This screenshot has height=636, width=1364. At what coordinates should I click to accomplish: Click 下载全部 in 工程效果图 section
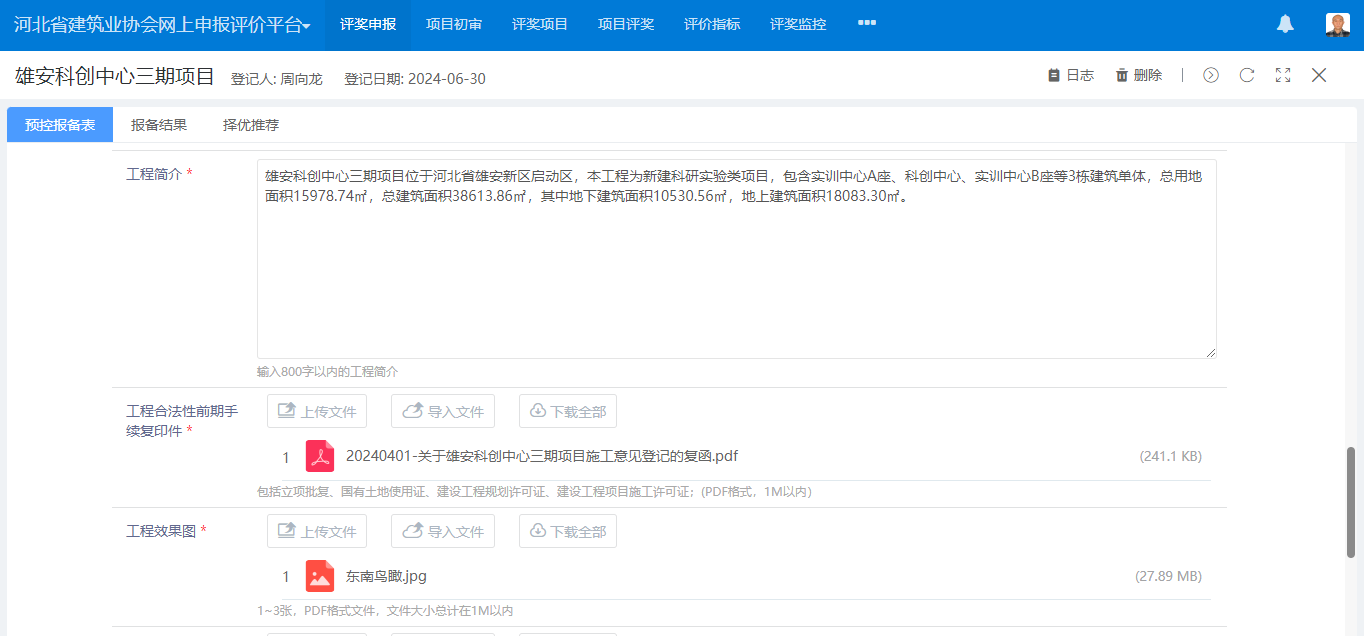point(568,531)
